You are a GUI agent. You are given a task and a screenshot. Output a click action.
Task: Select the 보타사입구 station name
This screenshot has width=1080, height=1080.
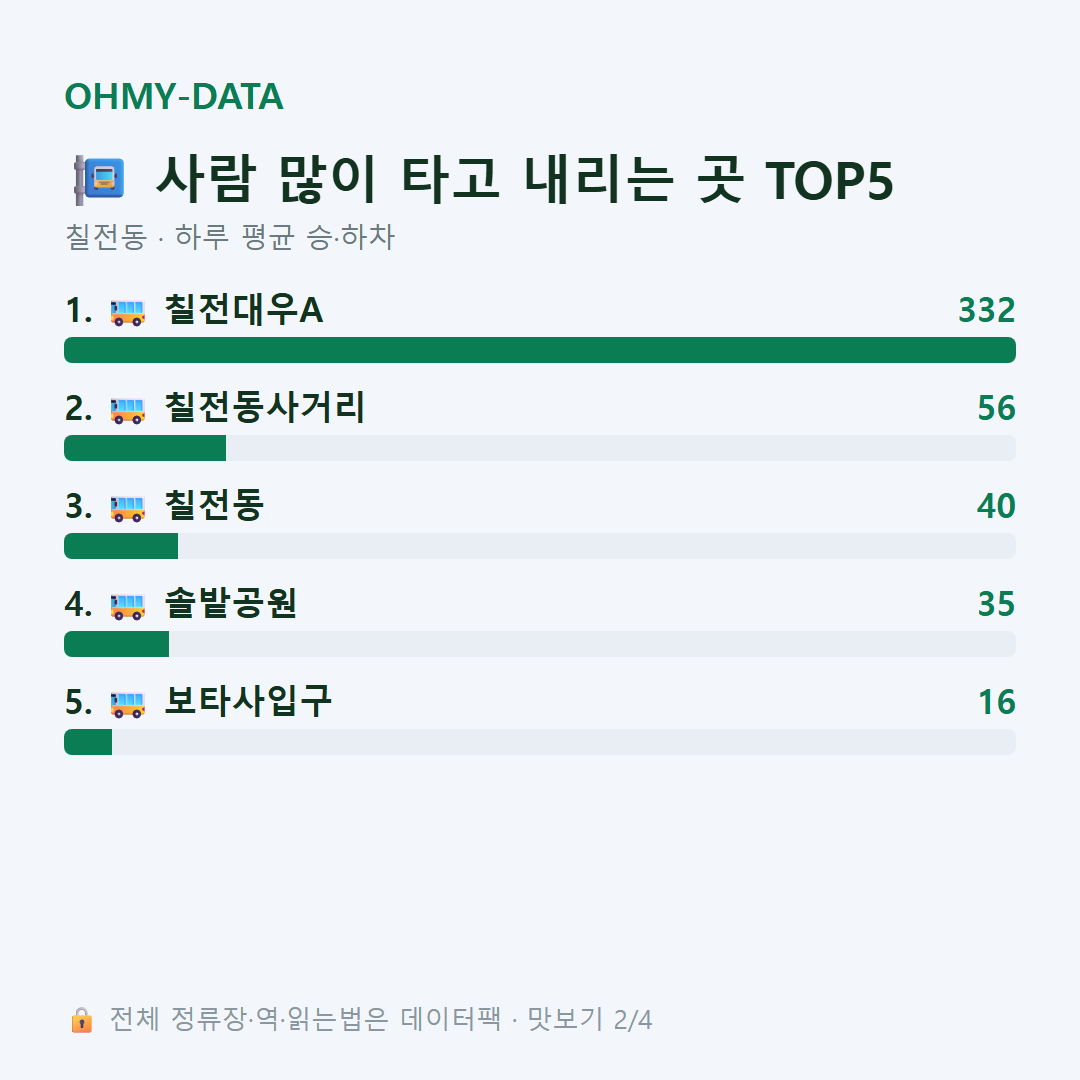[248, 702]
